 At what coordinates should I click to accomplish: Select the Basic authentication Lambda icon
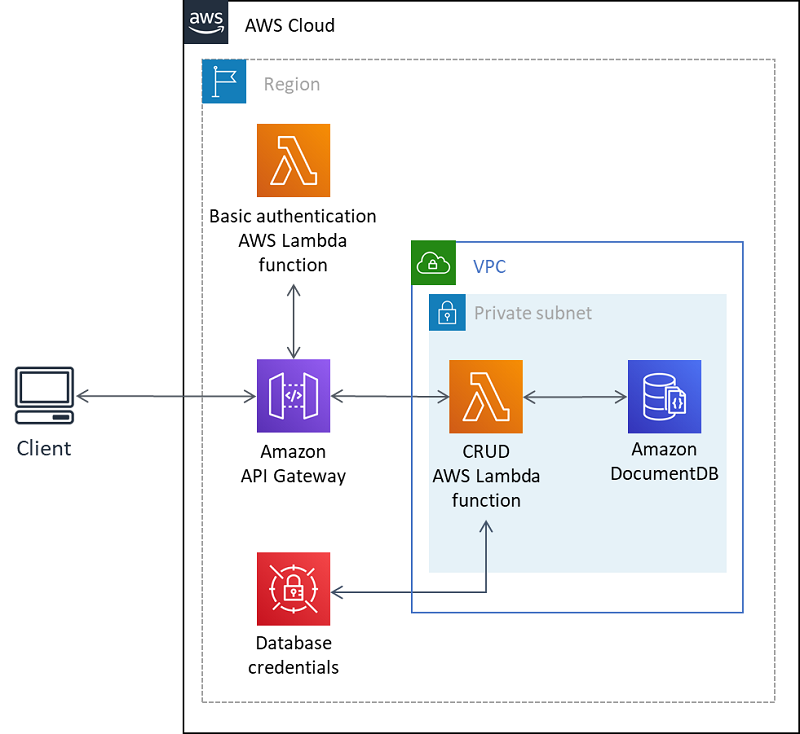pyautogui.click(x=293, y=160)
